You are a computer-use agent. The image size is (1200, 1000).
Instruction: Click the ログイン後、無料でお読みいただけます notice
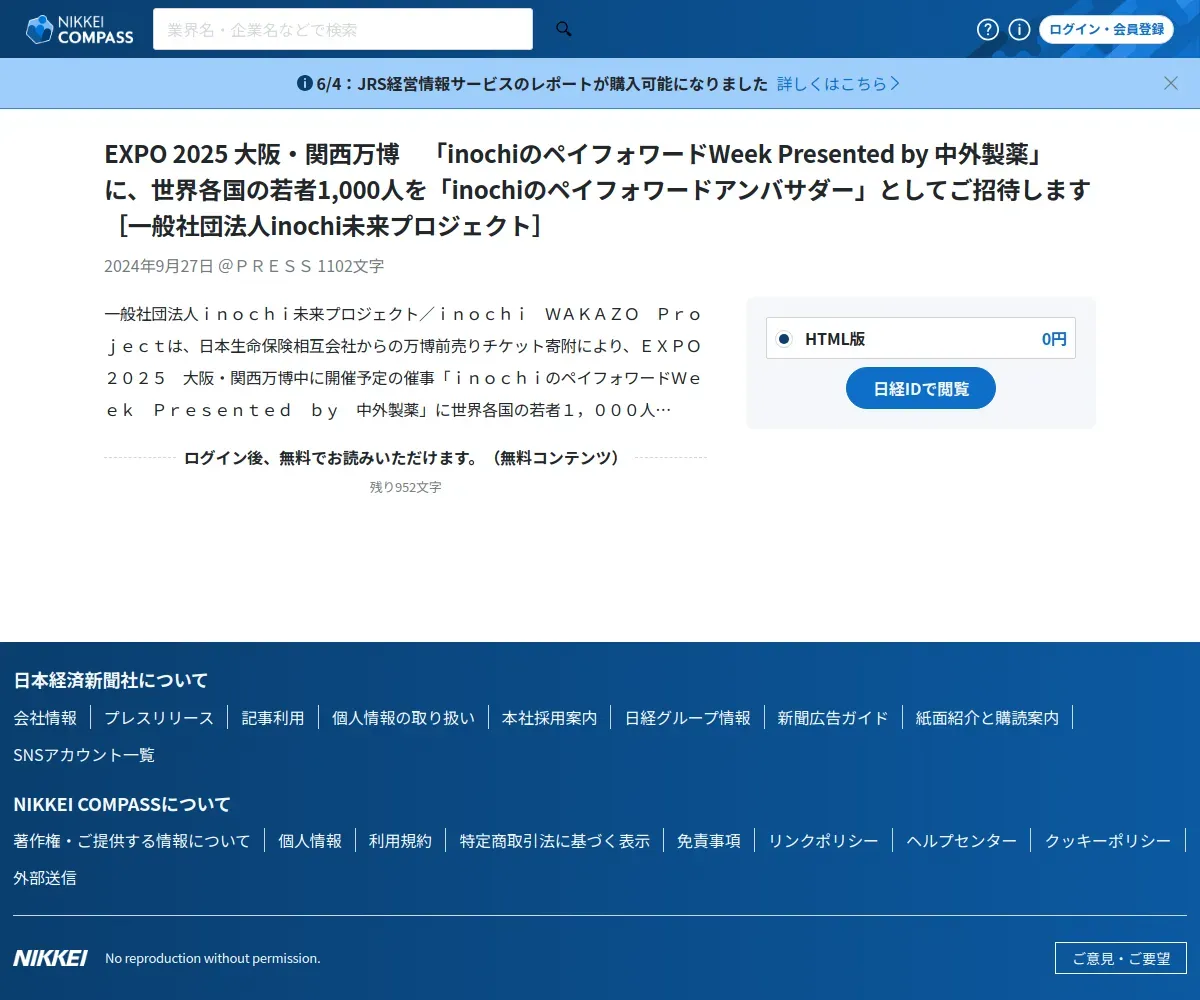[x=405, y=458]
